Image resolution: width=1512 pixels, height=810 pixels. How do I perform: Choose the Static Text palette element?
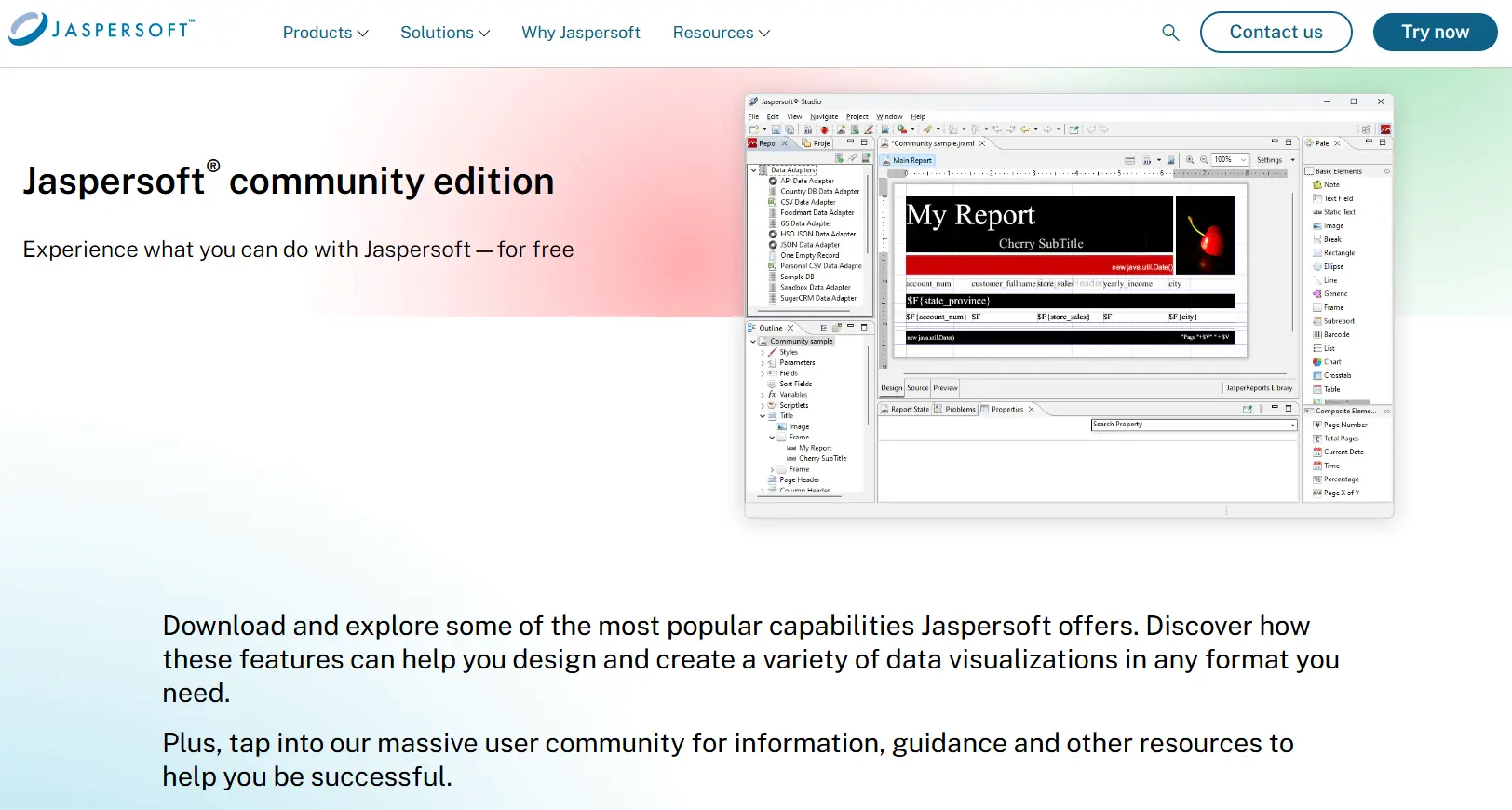(1338, 212)
